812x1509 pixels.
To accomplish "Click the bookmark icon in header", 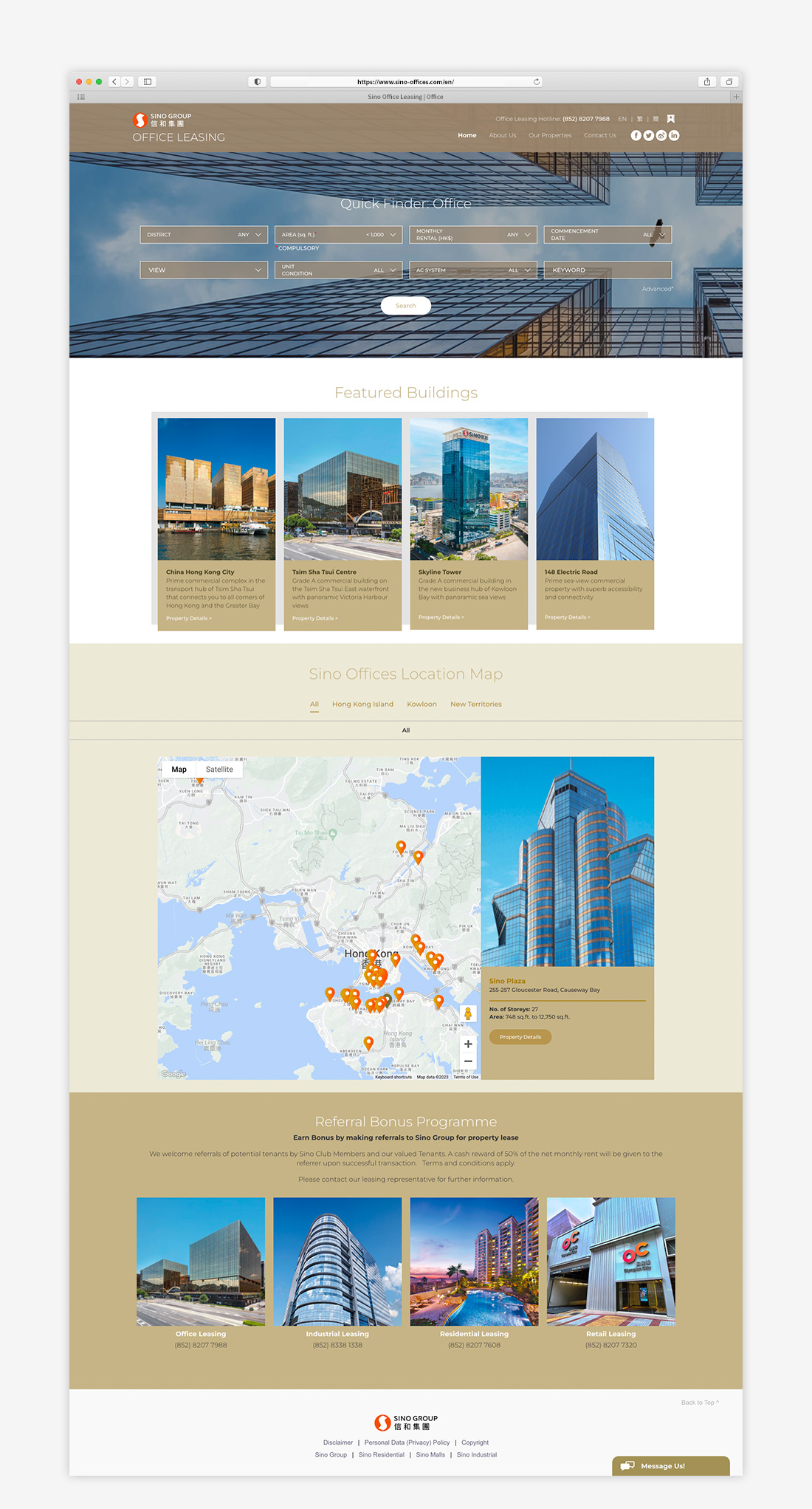I will (x=670, y=119).
